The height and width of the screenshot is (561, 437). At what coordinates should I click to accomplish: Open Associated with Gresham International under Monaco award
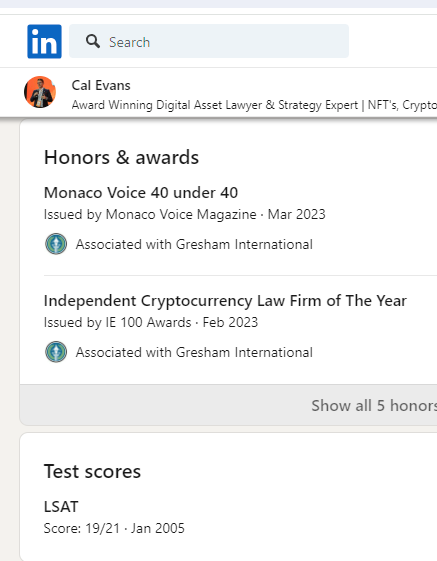(x=194, y=244)
